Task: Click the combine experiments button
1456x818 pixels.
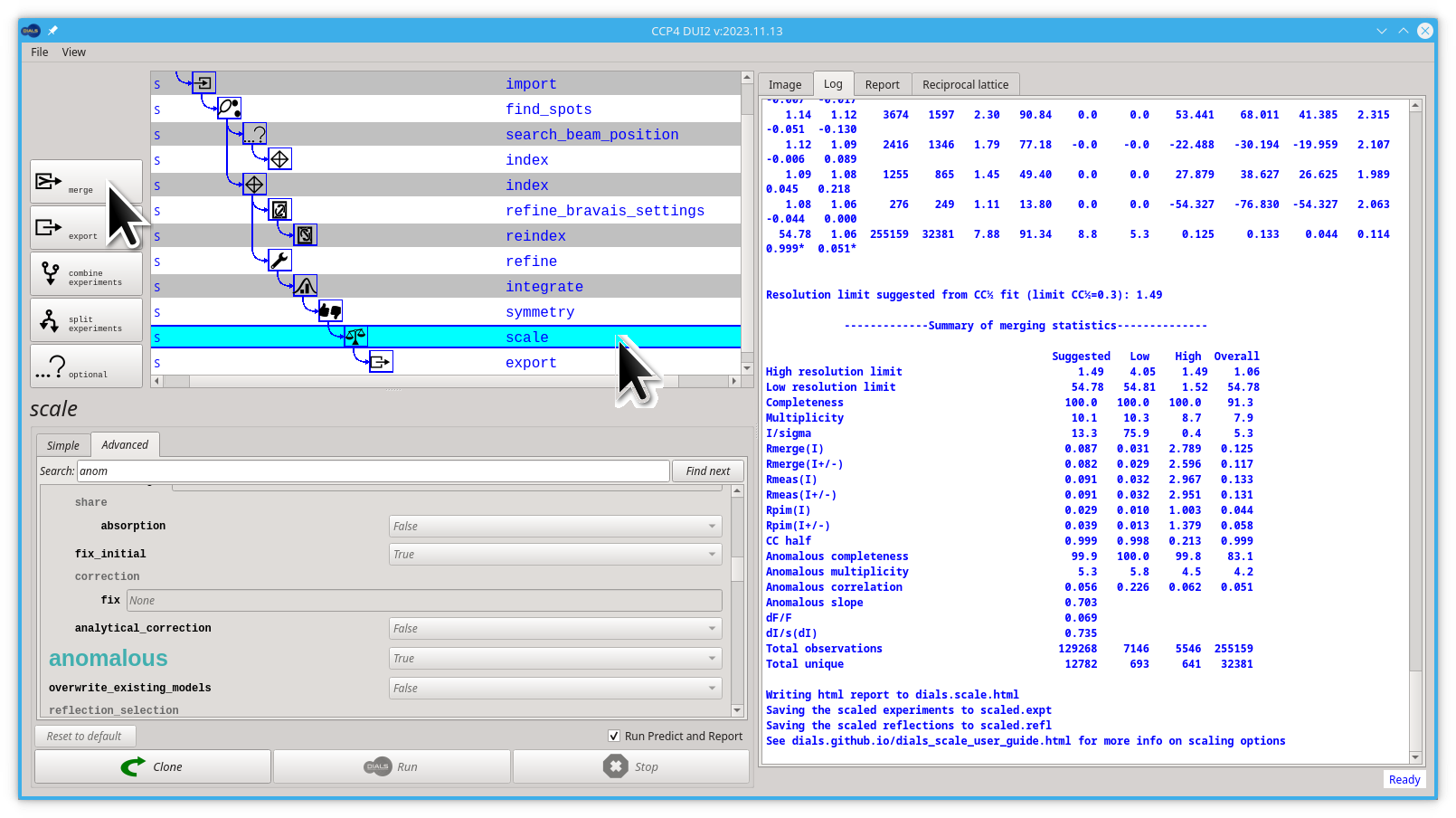Action: click(87, 274)
